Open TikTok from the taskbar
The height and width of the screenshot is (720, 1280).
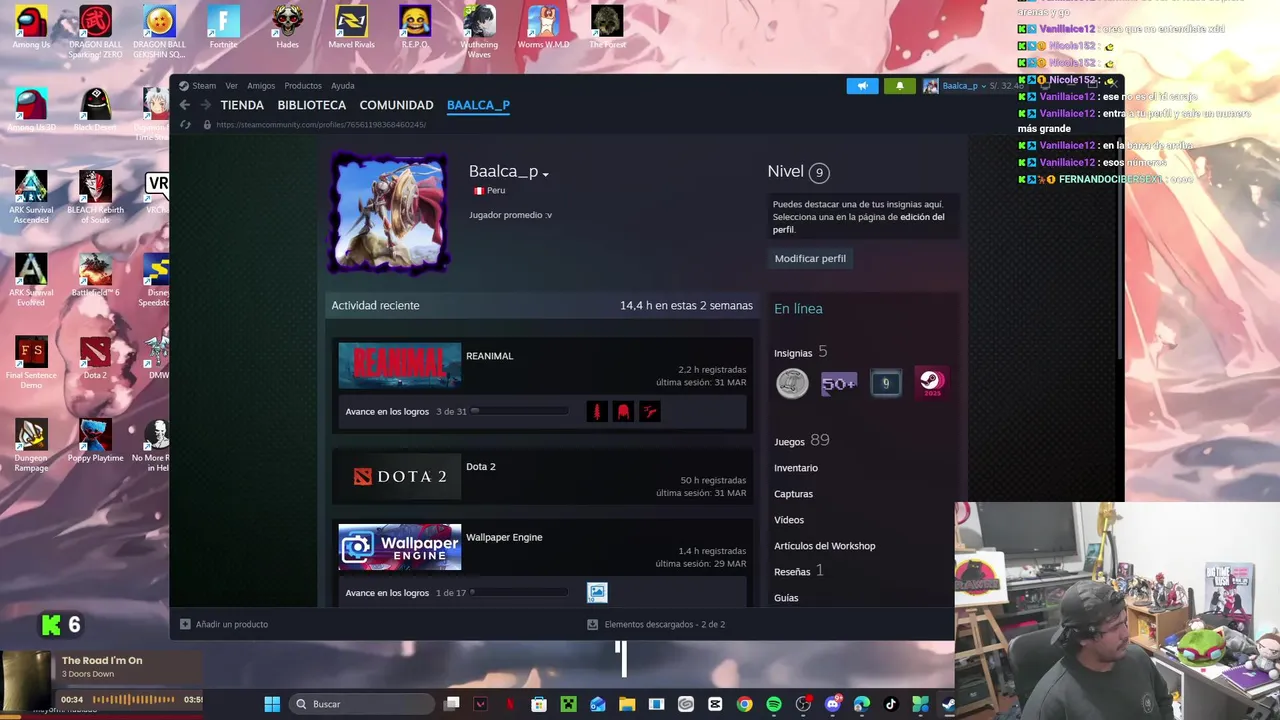tap(891, 704)
